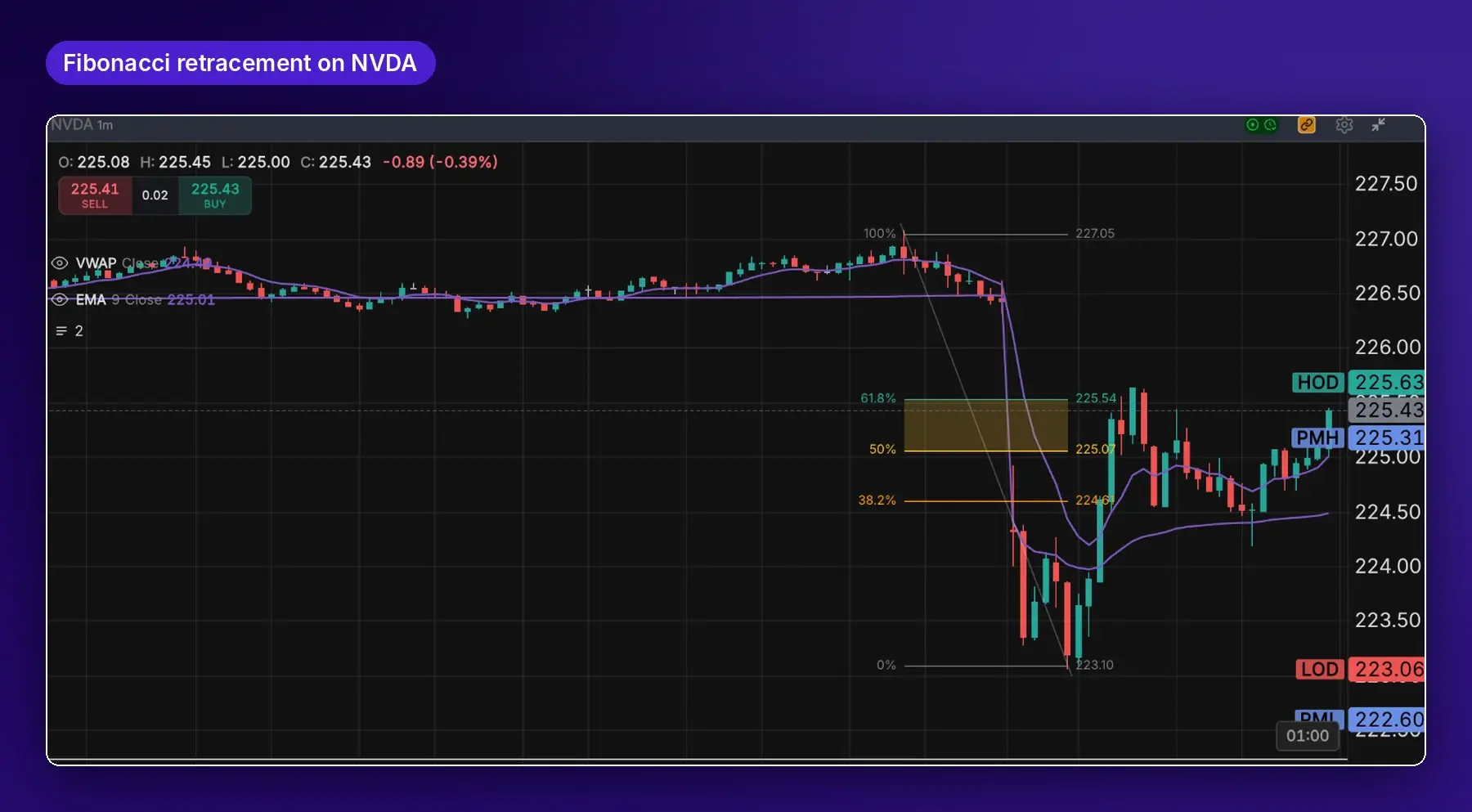Select the golden Fibonacci zone rectangle
The height and width of the screenshot is (812, 1472).
click(985, 425)
